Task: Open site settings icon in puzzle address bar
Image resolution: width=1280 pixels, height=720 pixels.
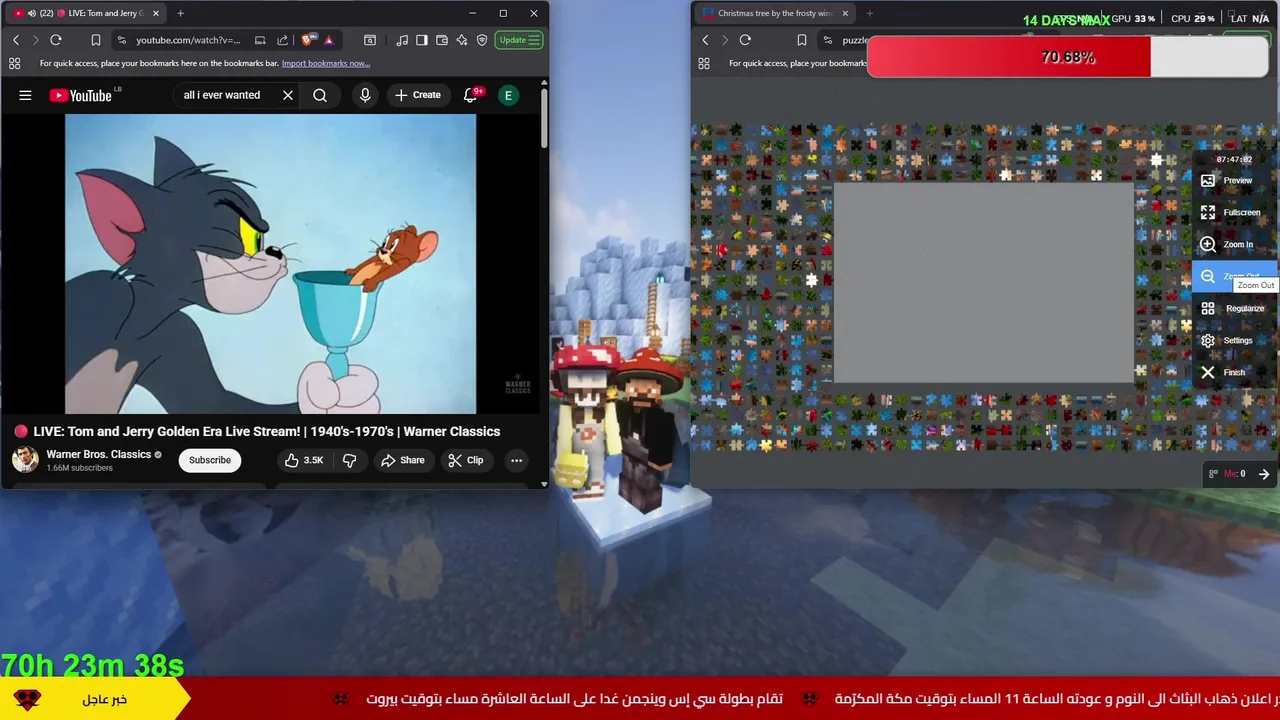Action: pos(828,40)
